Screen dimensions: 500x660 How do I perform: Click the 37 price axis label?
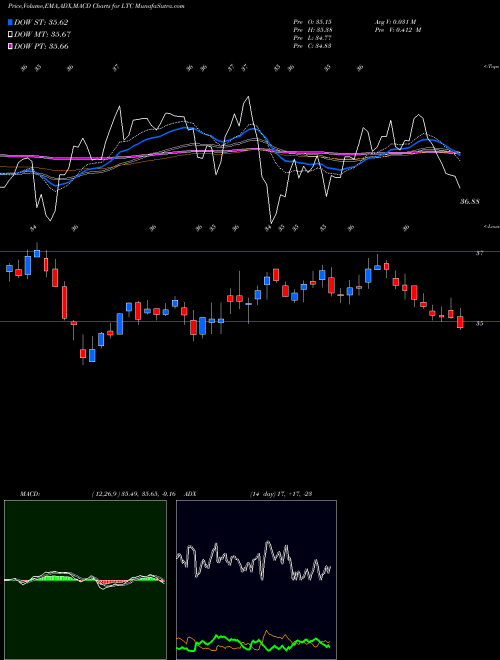pos(479,253)
